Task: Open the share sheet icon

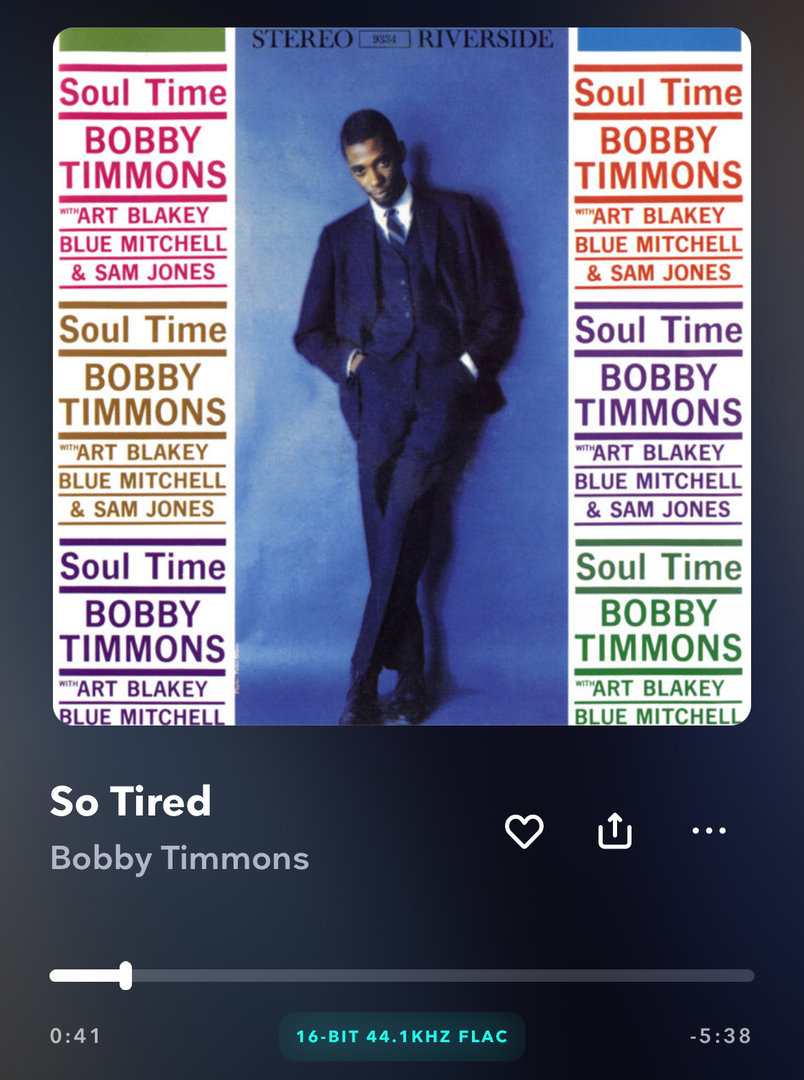Action: [x=615, y=831]
